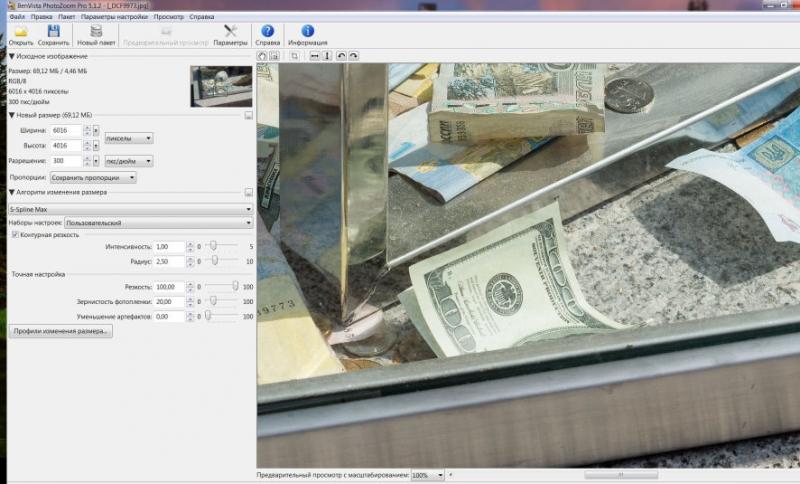800x484 pixels.
Task: Collapse the Исходное изображение section
Action: 12,56
